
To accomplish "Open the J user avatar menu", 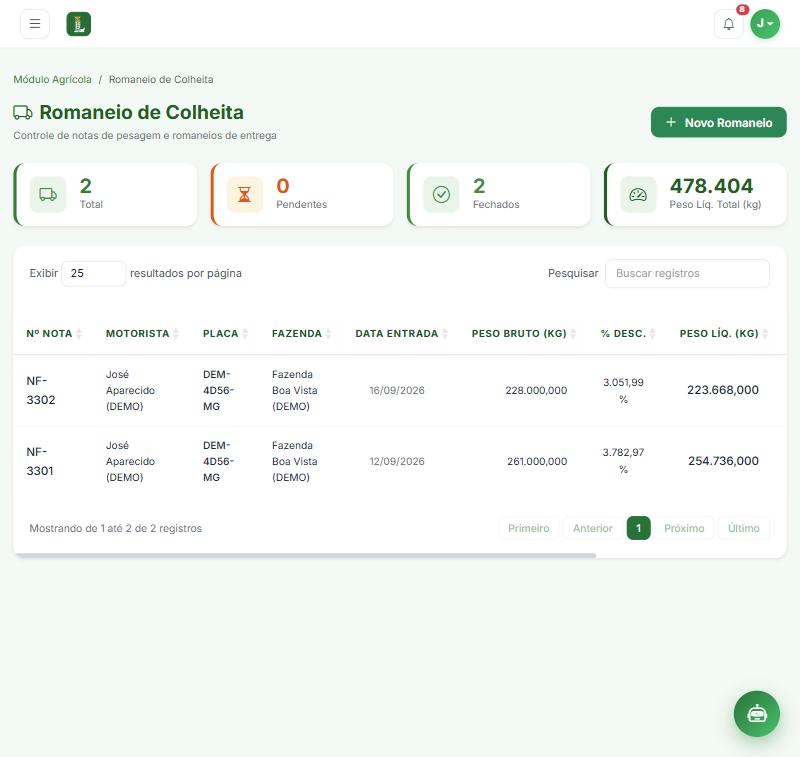I will point(765,23).
